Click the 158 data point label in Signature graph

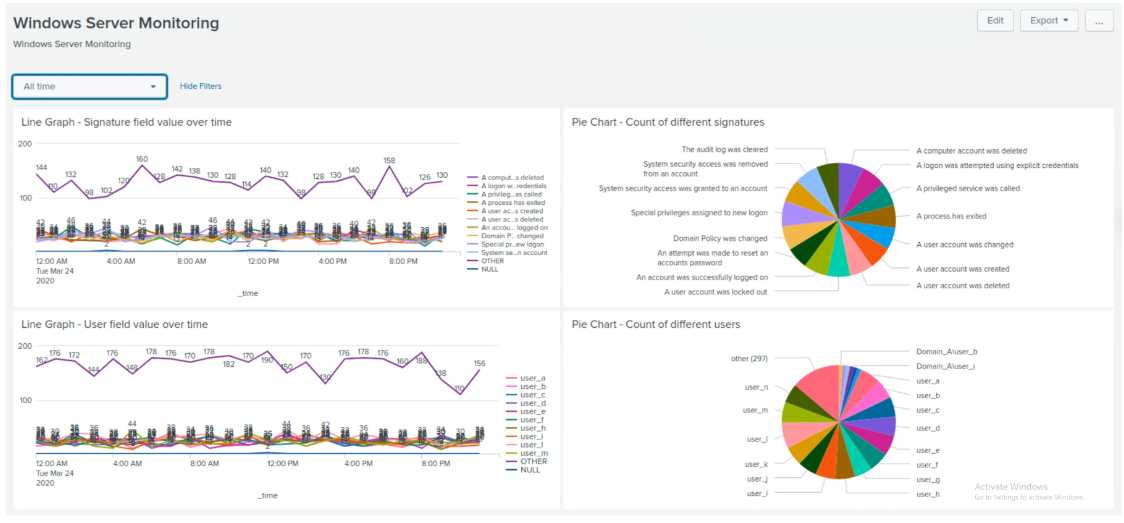tap(389, 160)
